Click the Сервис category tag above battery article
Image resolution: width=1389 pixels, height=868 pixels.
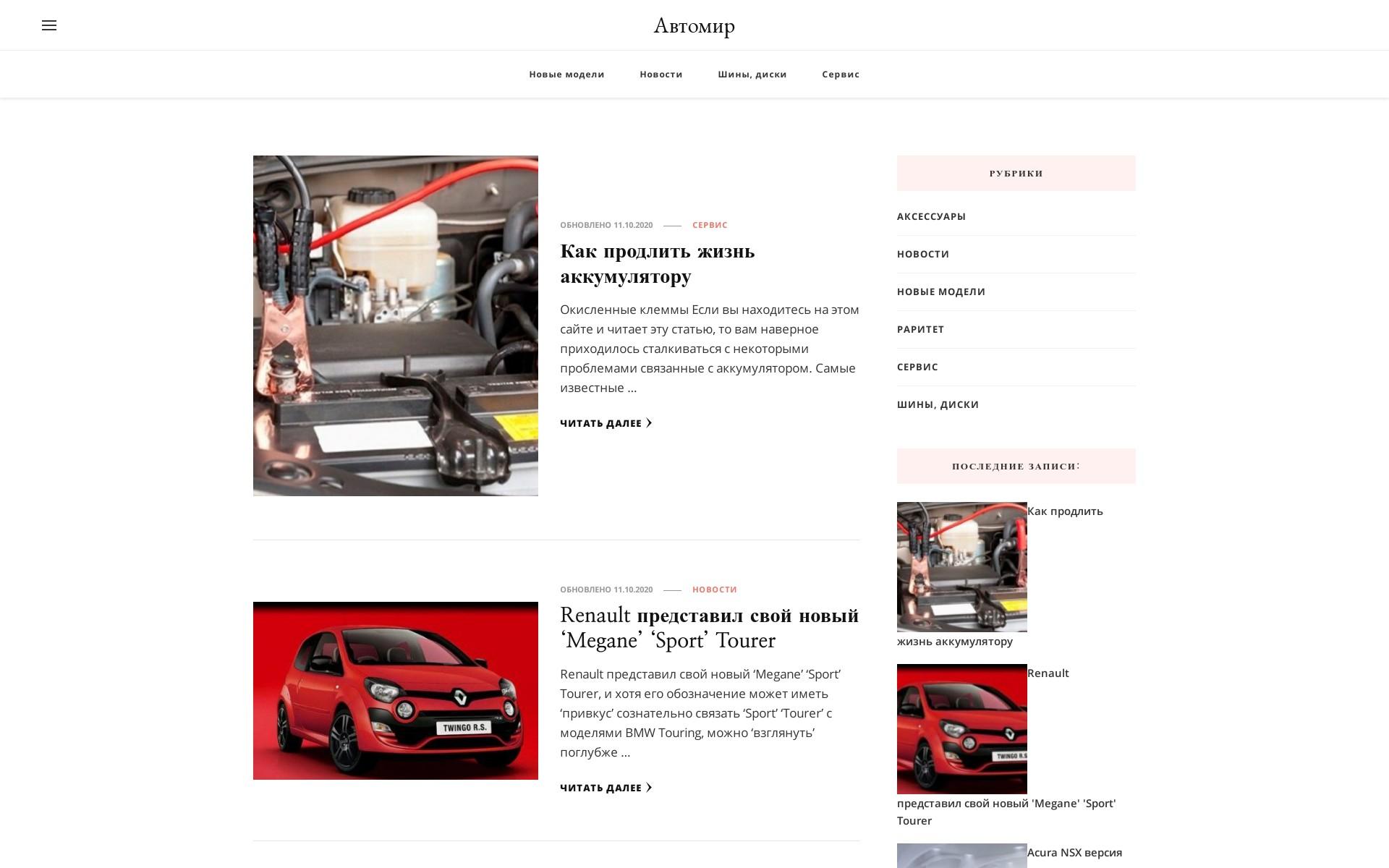pyautogui.click(x=710, y=225)
